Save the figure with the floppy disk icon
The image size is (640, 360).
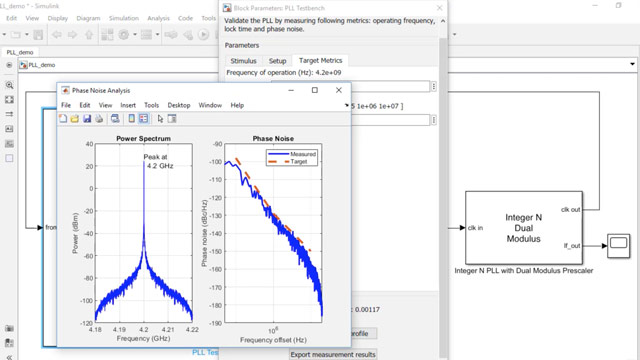(x=87, y=119)
